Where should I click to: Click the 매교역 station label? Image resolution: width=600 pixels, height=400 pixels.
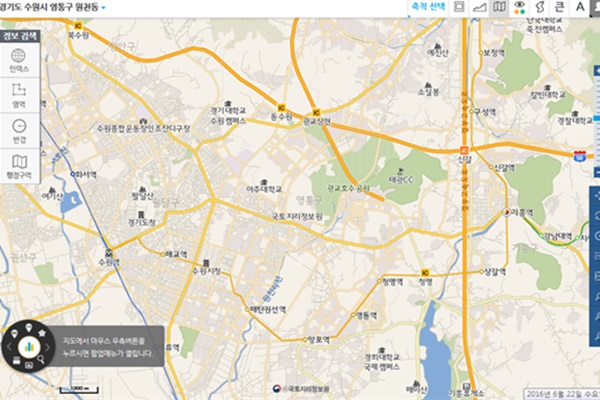(x=176, y=254)
